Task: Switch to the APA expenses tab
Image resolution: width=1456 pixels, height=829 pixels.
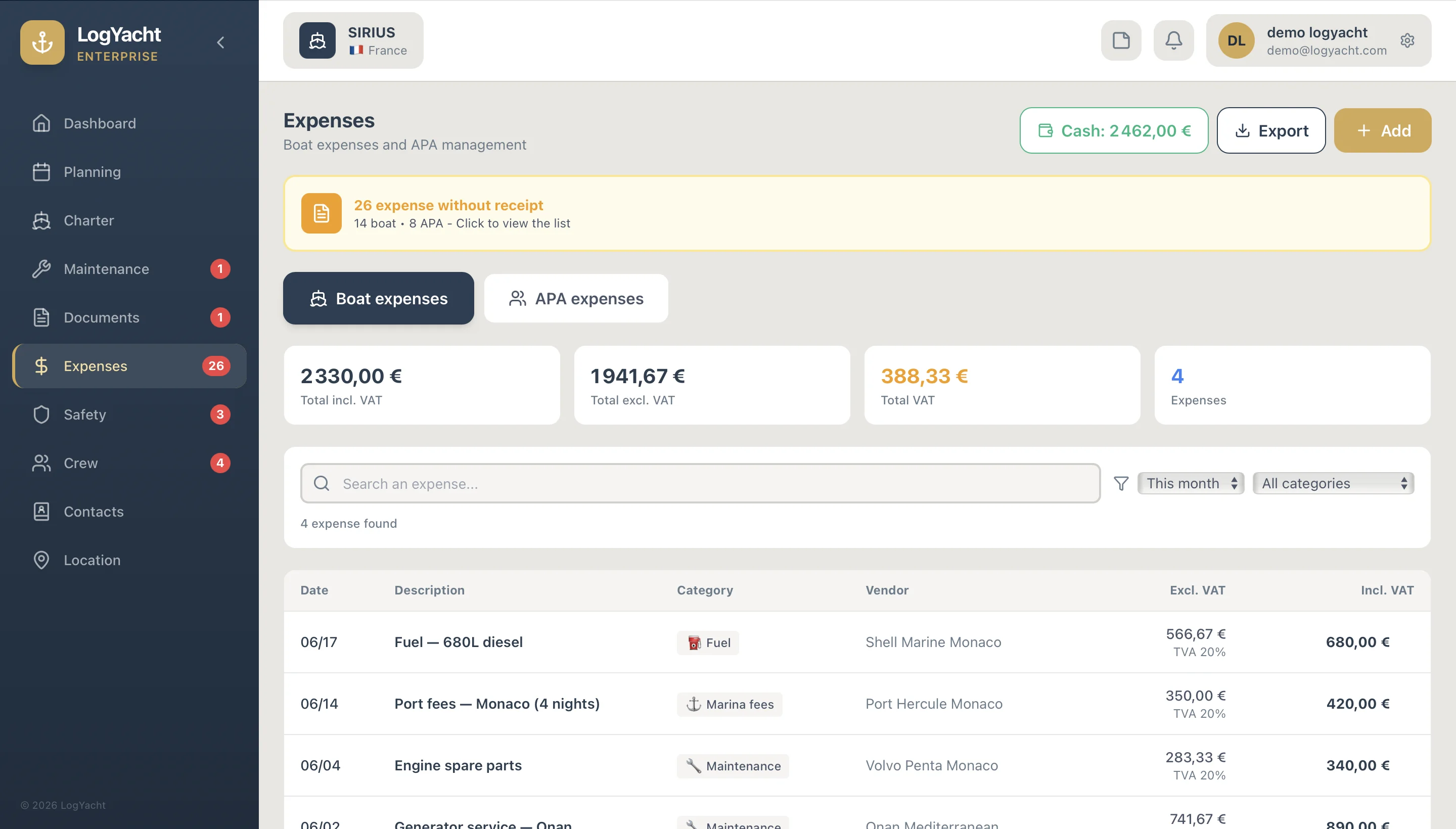Action: tap(576, 298)
